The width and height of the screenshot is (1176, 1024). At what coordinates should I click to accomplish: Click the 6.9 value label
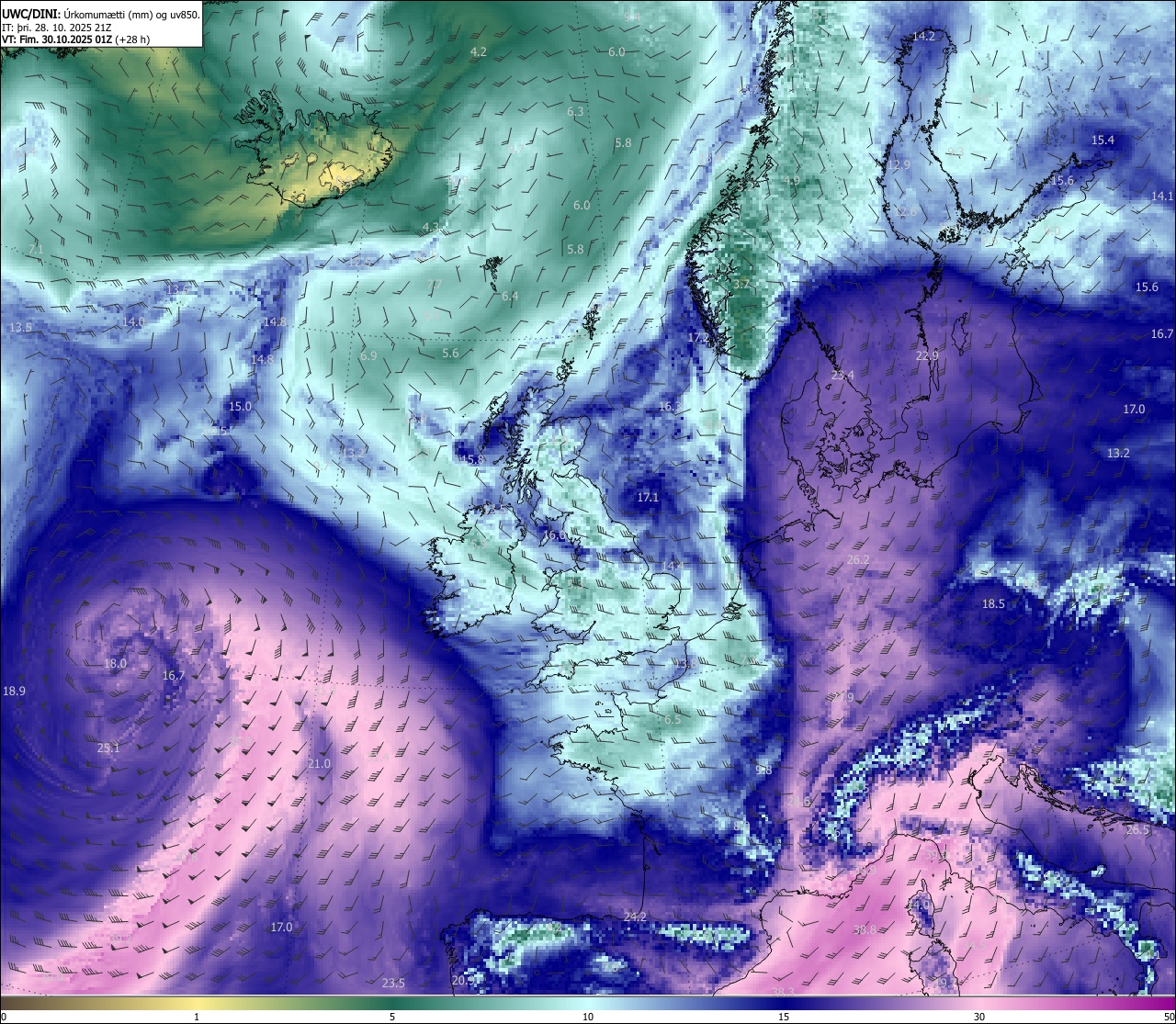[x=368, y=355]
